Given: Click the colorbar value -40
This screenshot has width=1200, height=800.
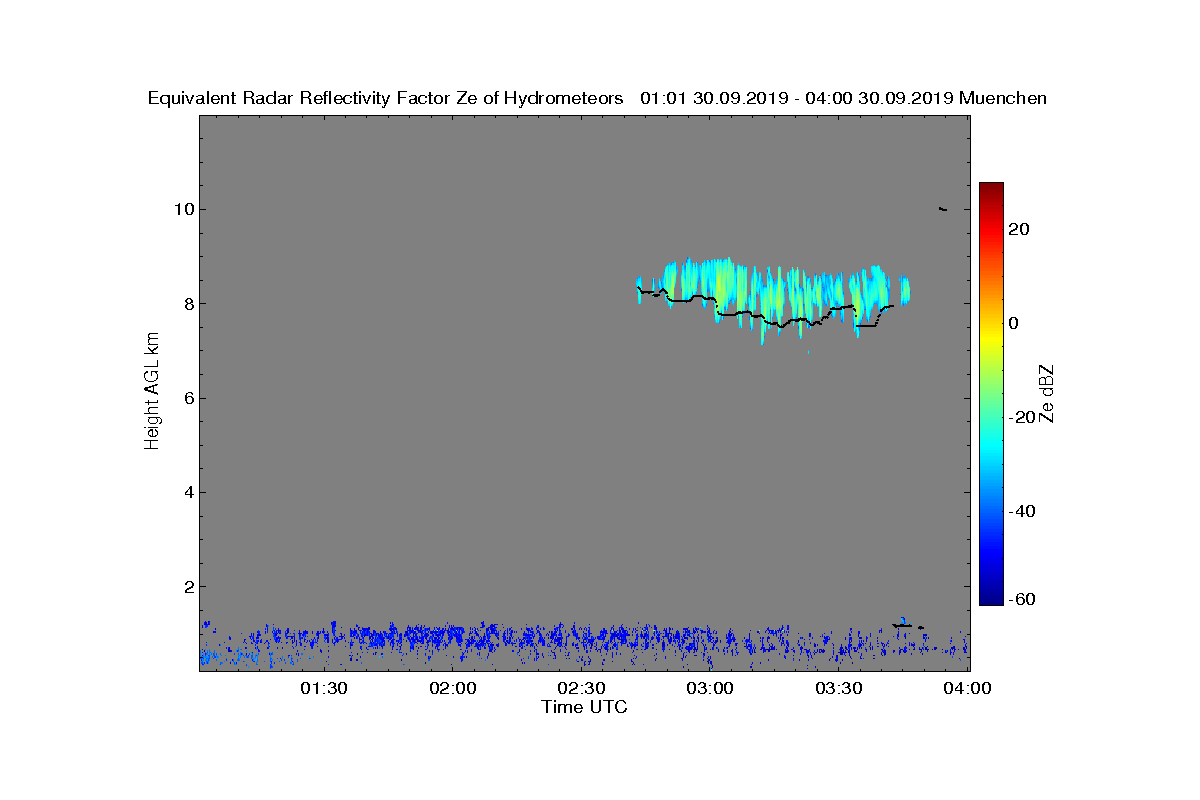Looking at the screenshot, I should [x=1023, y=511].
